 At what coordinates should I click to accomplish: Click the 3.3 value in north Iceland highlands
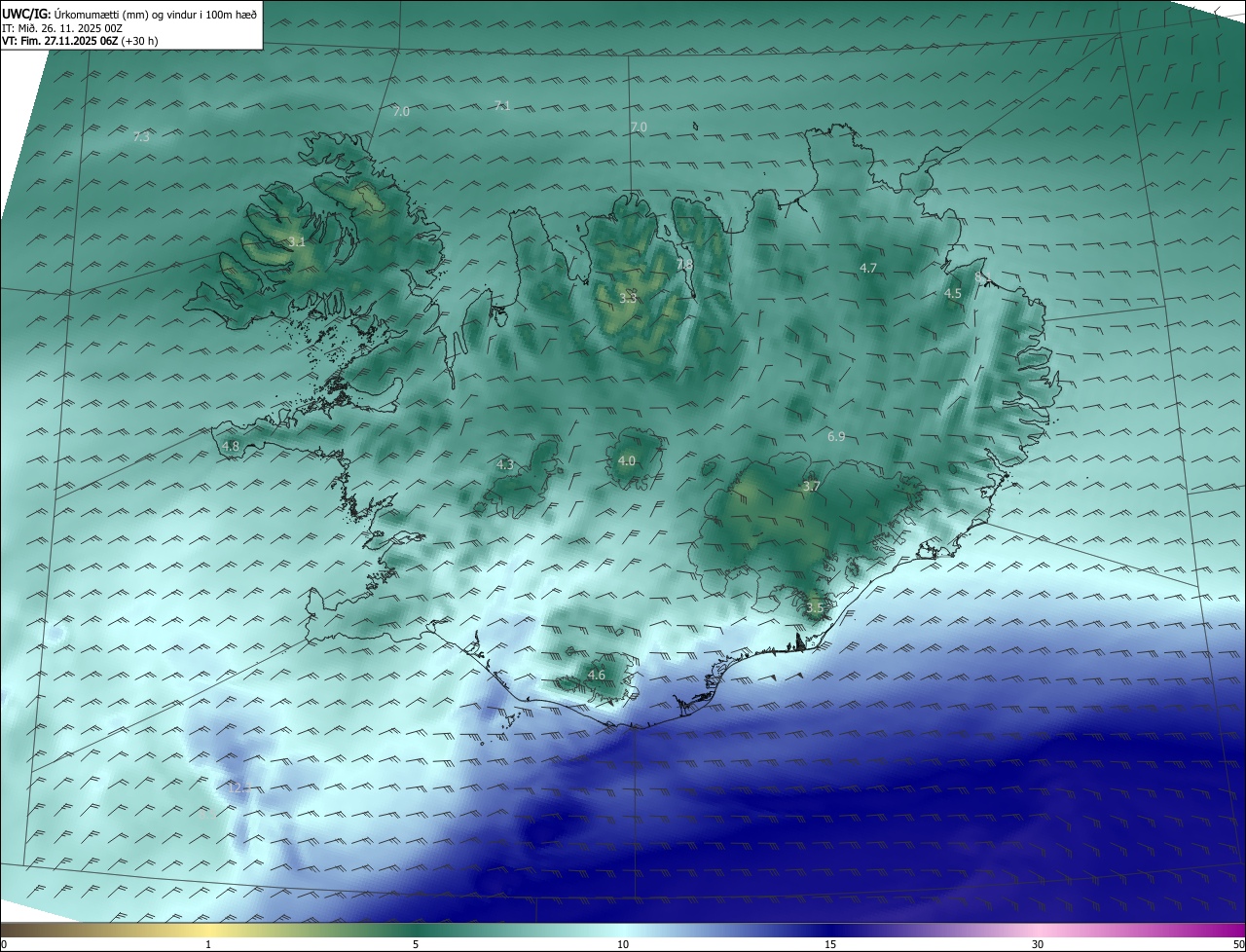[628, 298]
